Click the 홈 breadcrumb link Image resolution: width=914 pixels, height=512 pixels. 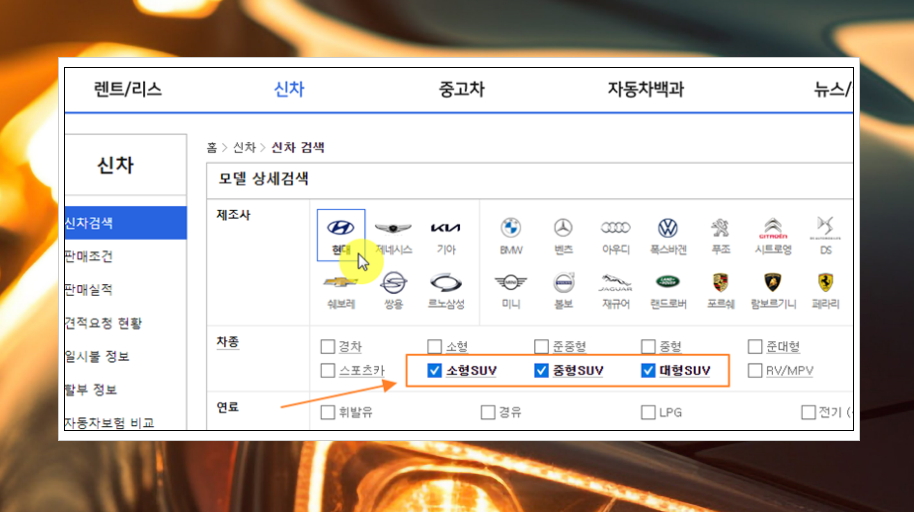pyautogui.click(x=212, y=148)
